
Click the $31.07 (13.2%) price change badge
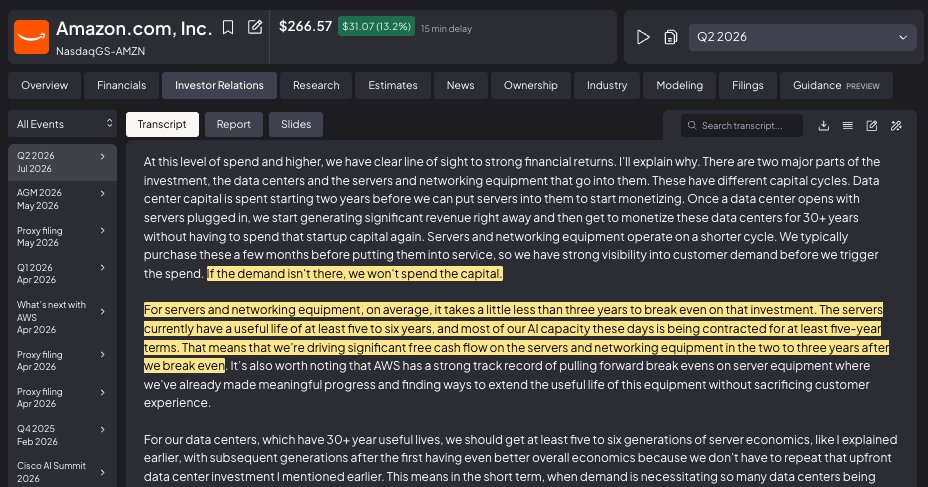[376, 27]
